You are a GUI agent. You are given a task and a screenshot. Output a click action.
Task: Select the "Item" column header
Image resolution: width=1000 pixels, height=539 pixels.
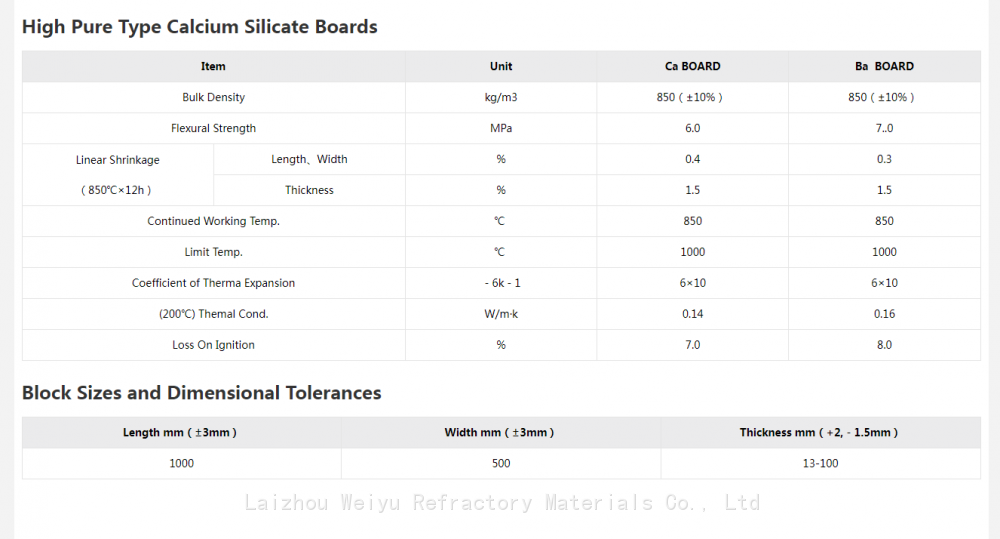pyautogui.click(x=213, y=66)
